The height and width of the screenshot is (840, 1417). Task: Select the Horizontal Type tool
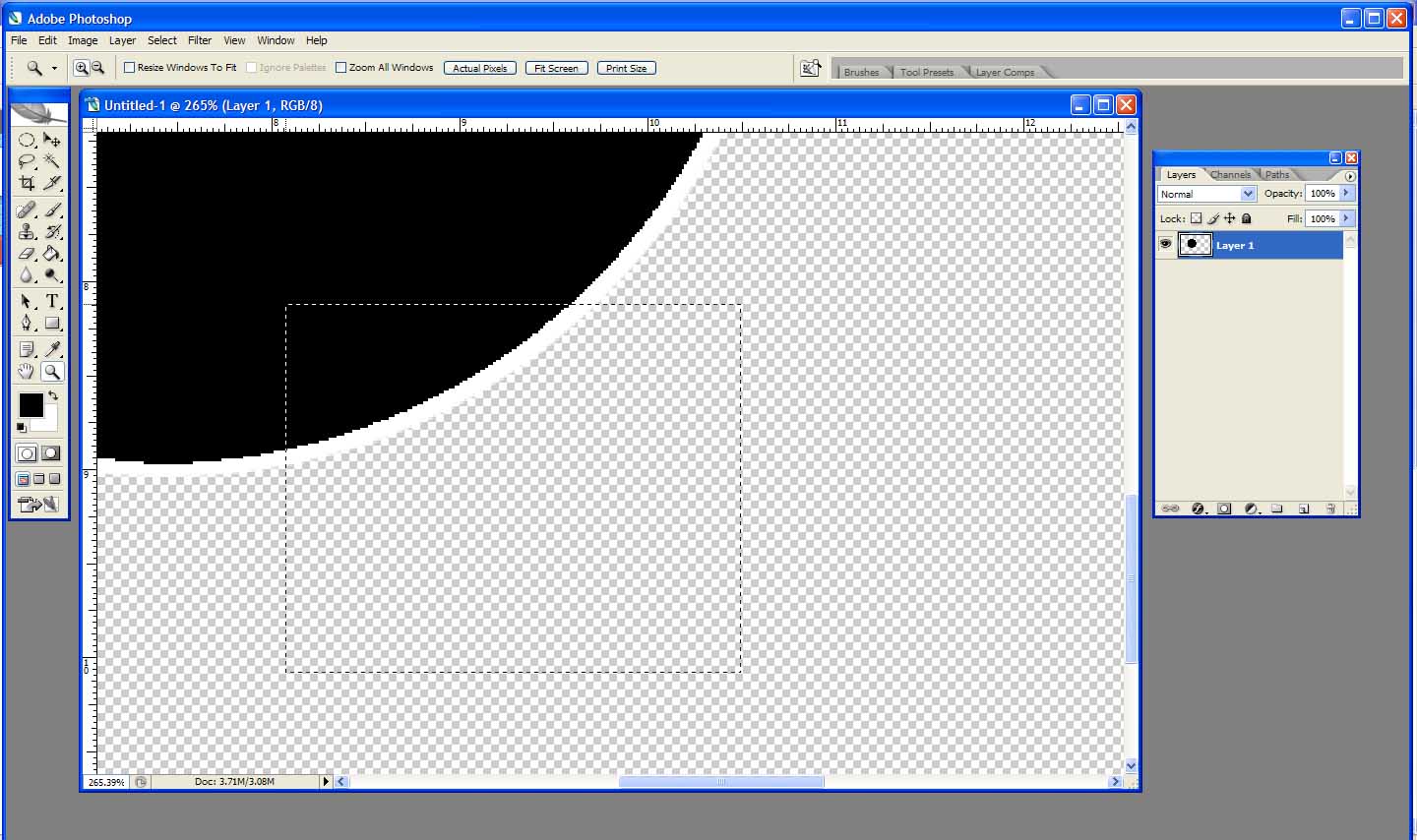[52, 302]
